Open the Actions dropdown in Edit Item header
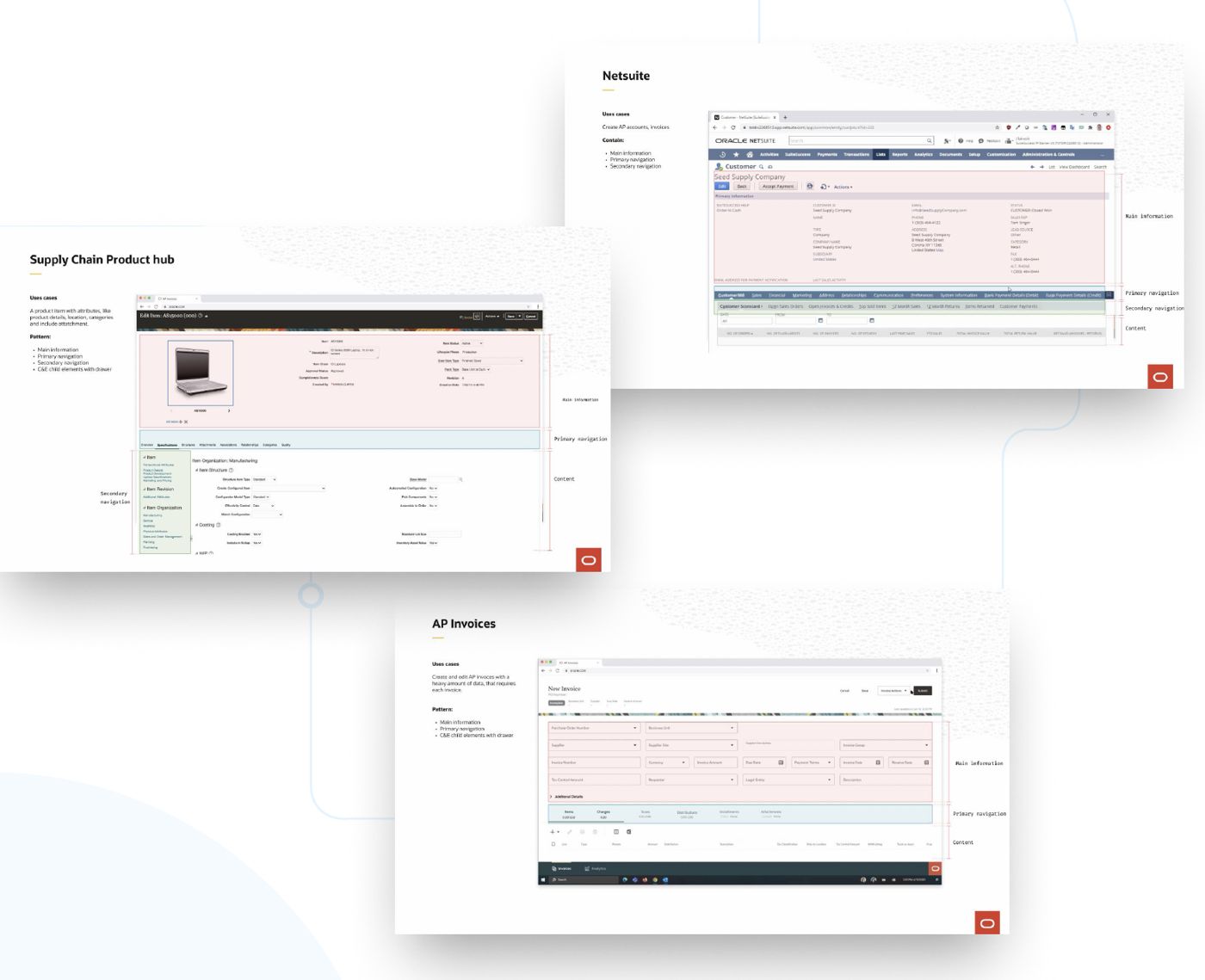This screenshot has height=980, width=1205. pos(491,316)
